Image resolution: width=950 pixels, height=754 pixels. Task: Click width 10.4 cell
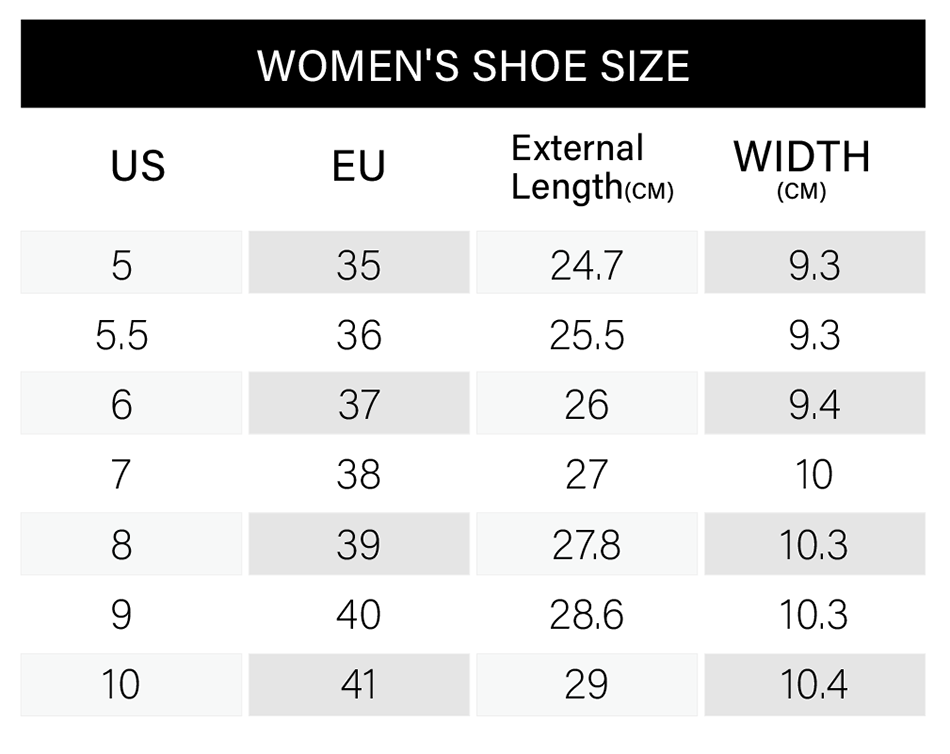click(815, 685)
